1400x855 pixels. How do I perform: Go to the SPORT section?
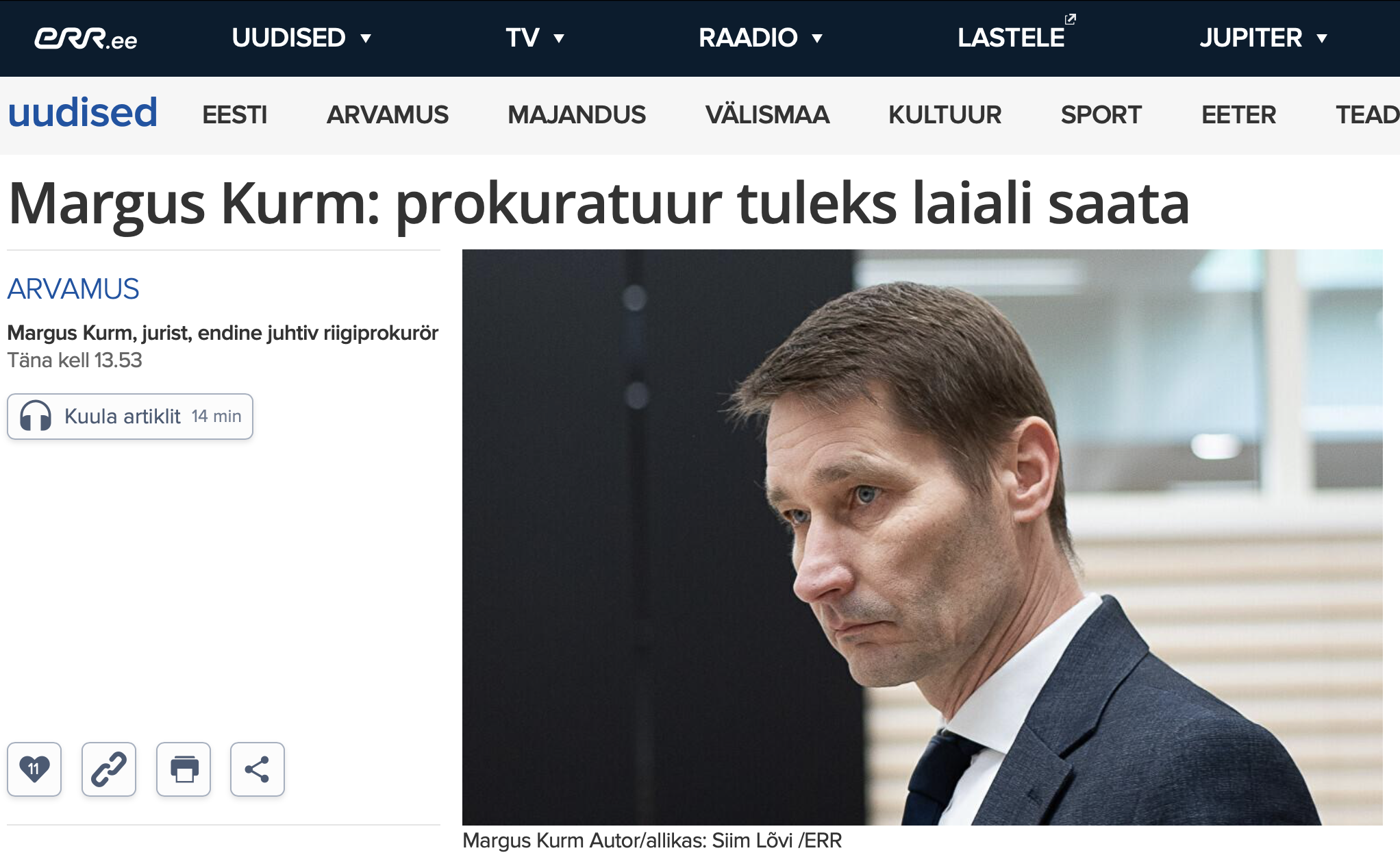point(1101,114)
